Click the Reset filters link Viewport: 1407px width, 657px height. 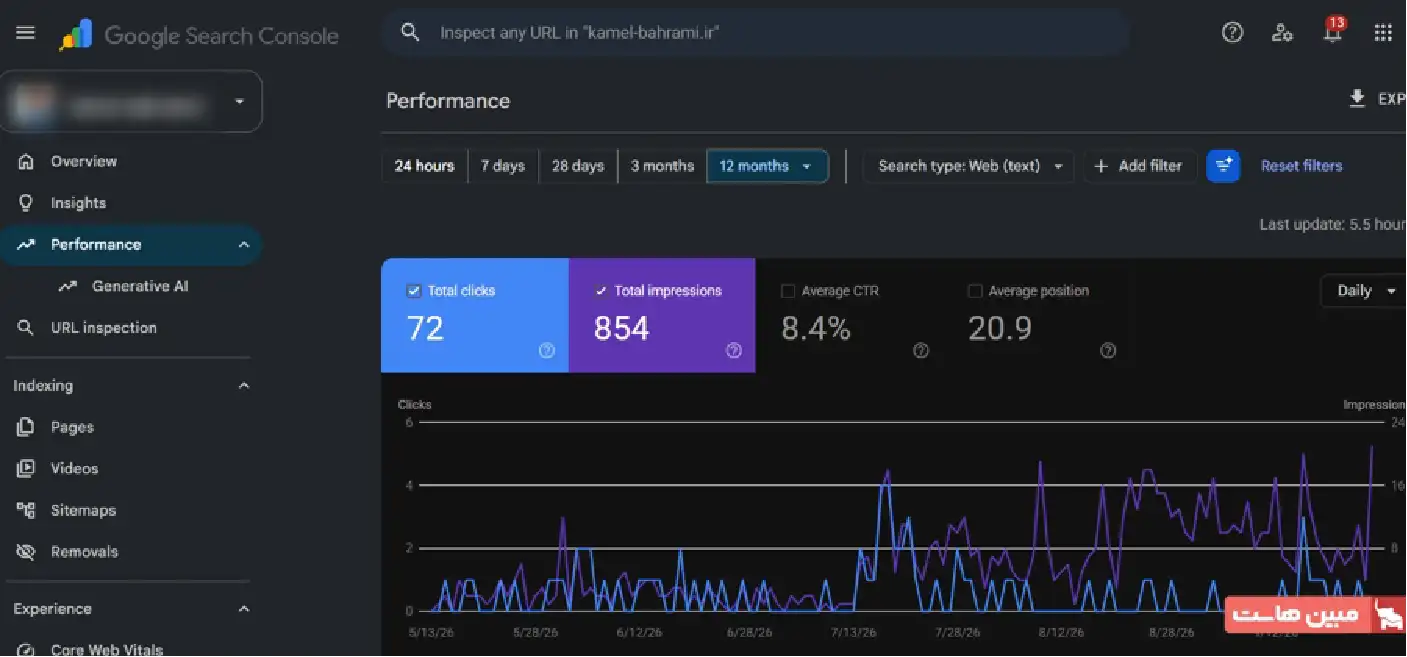point(1301,166)
